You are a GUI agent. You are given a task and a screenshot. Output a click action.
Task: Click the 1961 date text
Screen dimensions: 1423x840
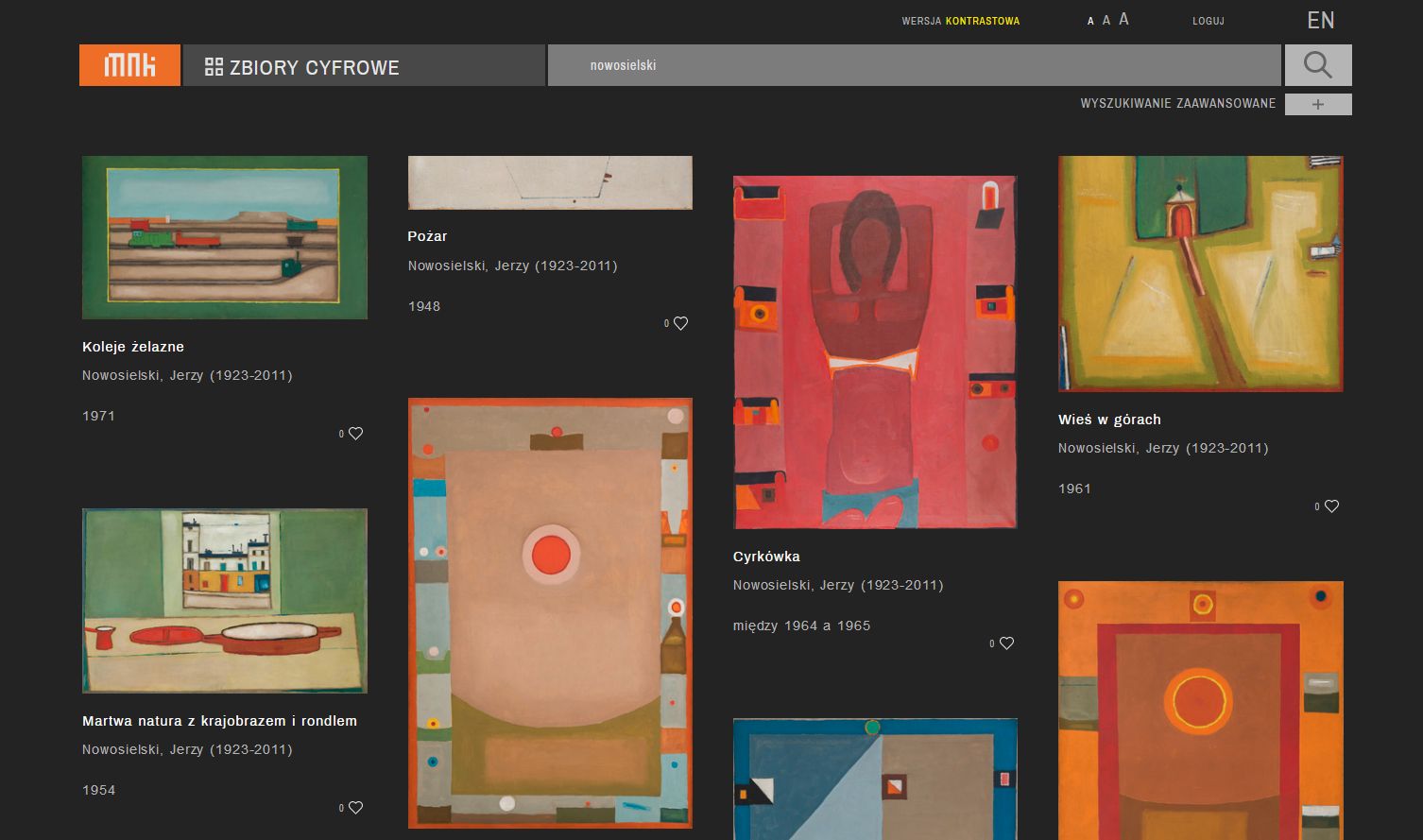1075,489
